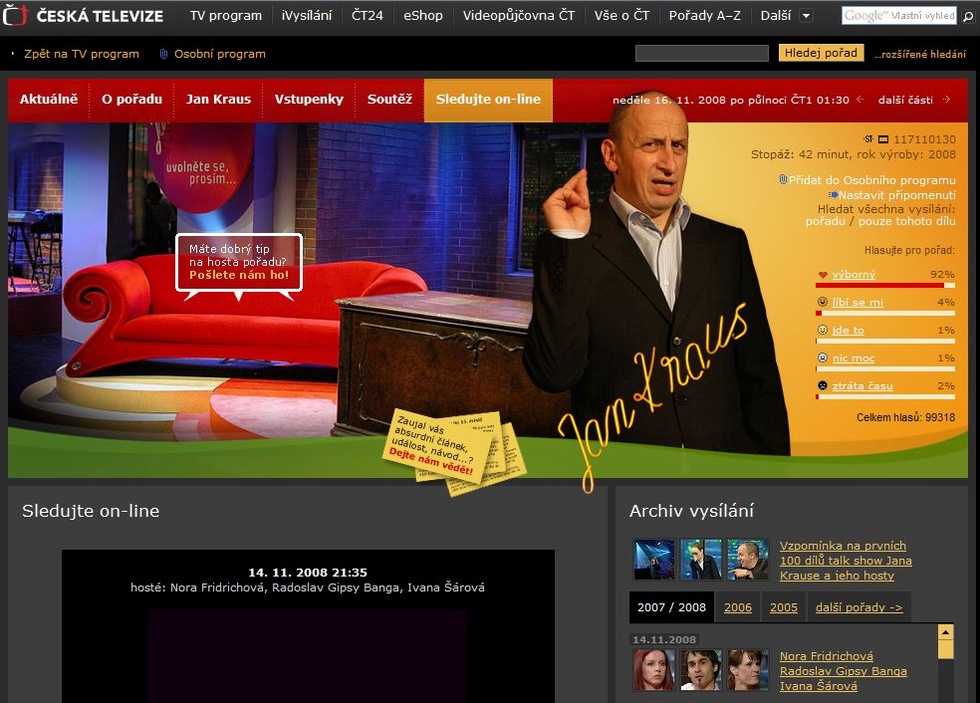Switch to the O pořadu tab
980x703 pixels.
132,99
